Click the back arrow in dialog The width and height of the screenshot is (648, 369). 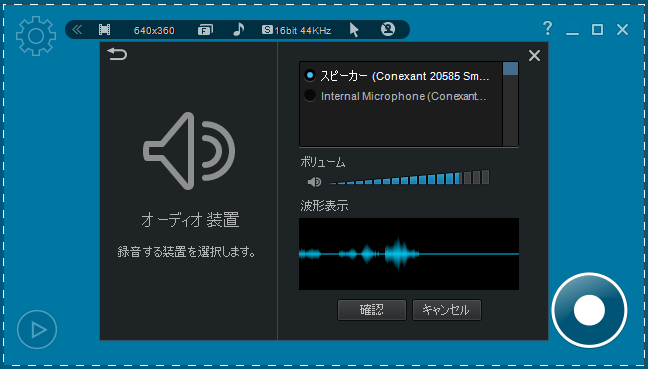coord(117,54)
